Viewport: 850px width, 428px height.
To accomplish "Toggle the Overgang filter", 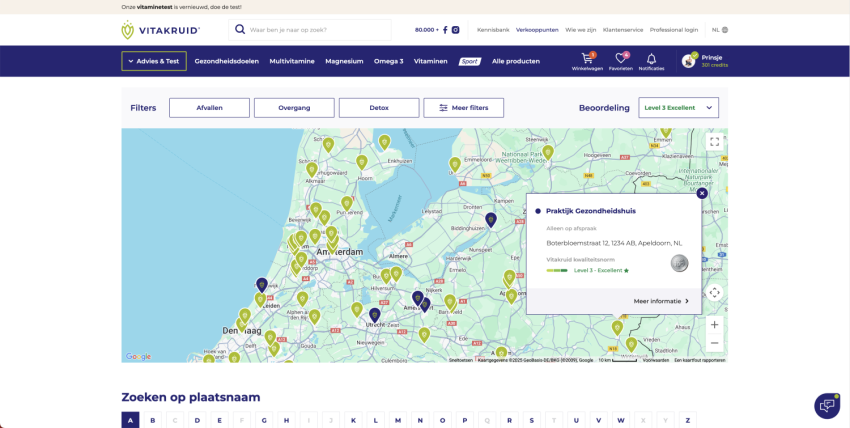I will [294, 108].
